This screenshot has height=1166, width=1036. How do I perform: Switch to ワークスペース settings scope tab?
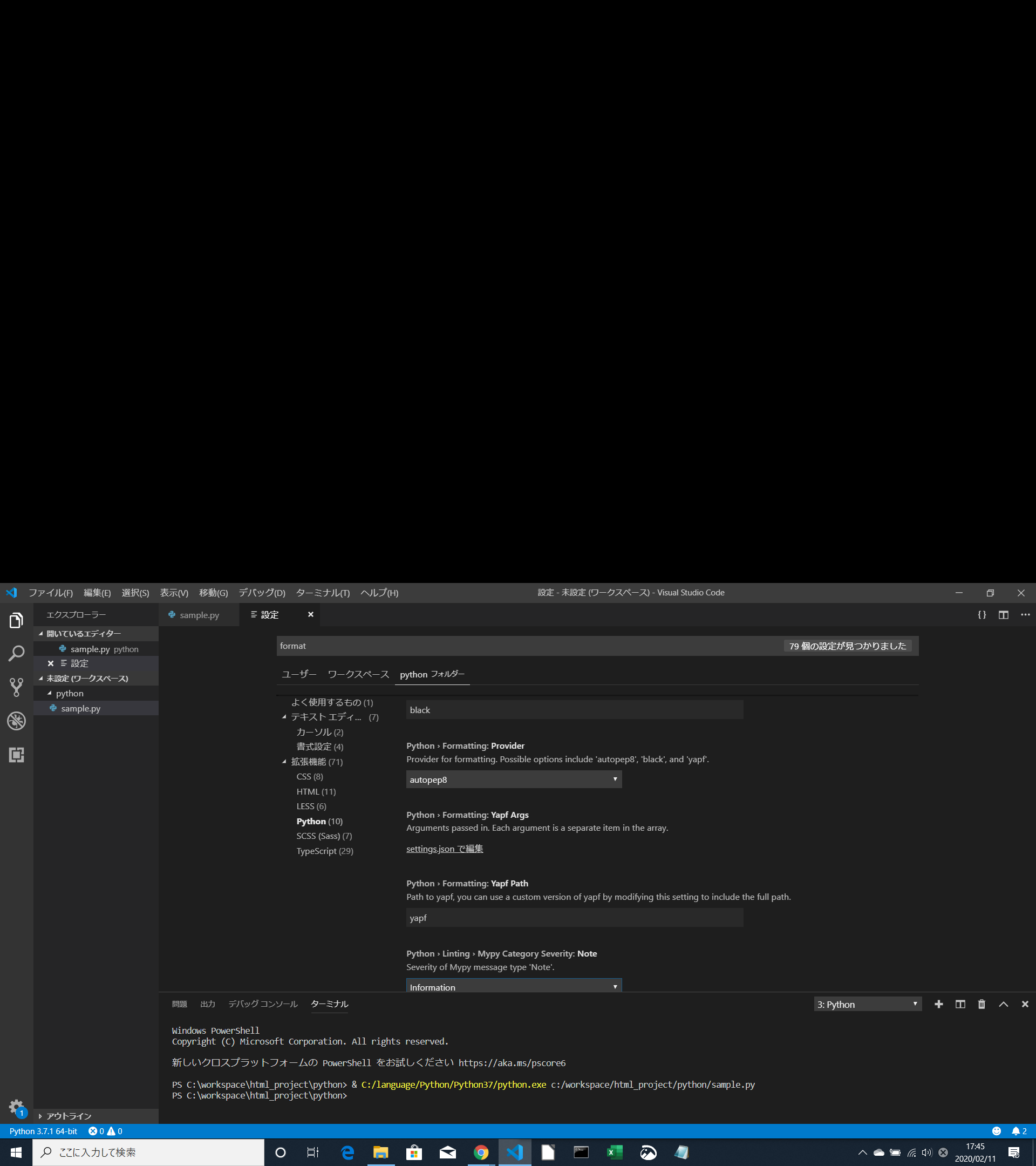(x=358, y=674)
